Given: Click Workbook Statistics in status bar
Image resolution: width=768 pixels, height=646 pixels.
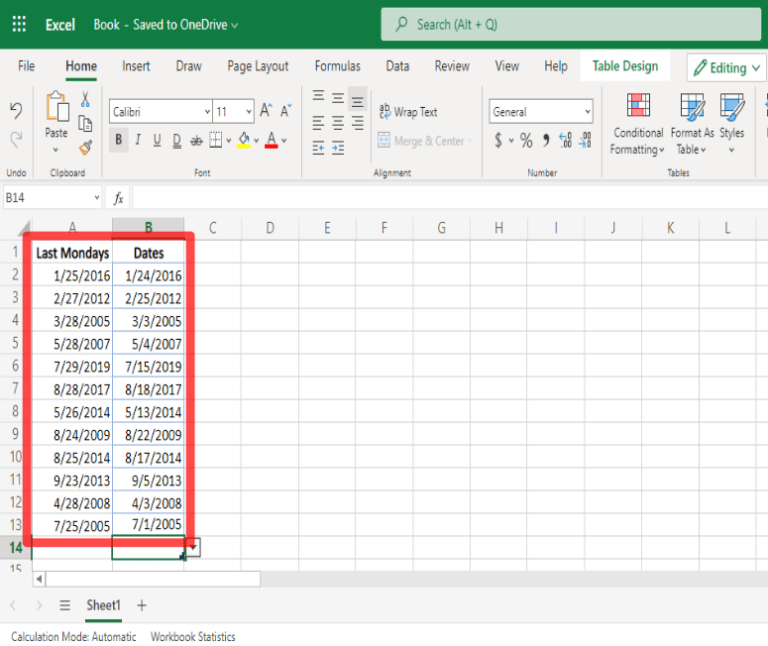Looking at the screenshot, I should 192,637.
